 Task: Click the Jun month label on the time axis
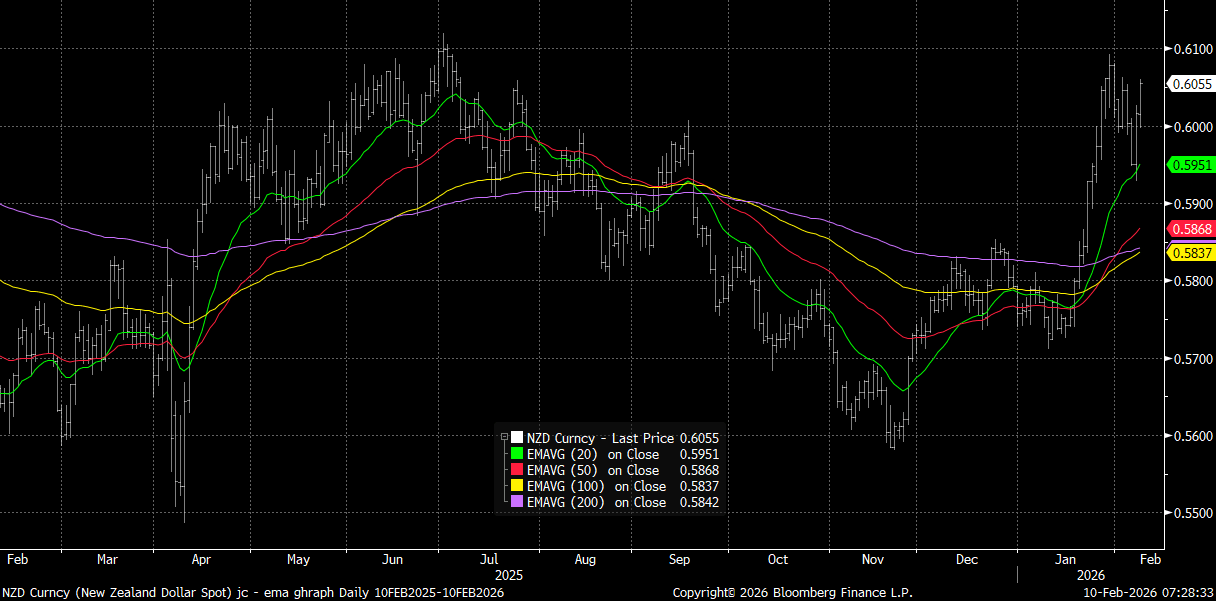(392, 560)
